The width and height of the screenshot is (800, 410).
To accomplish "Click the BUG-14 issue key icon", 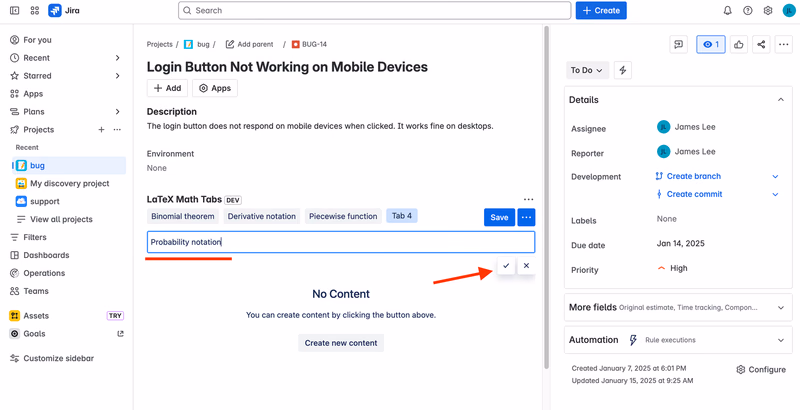I will pos(295,44).
